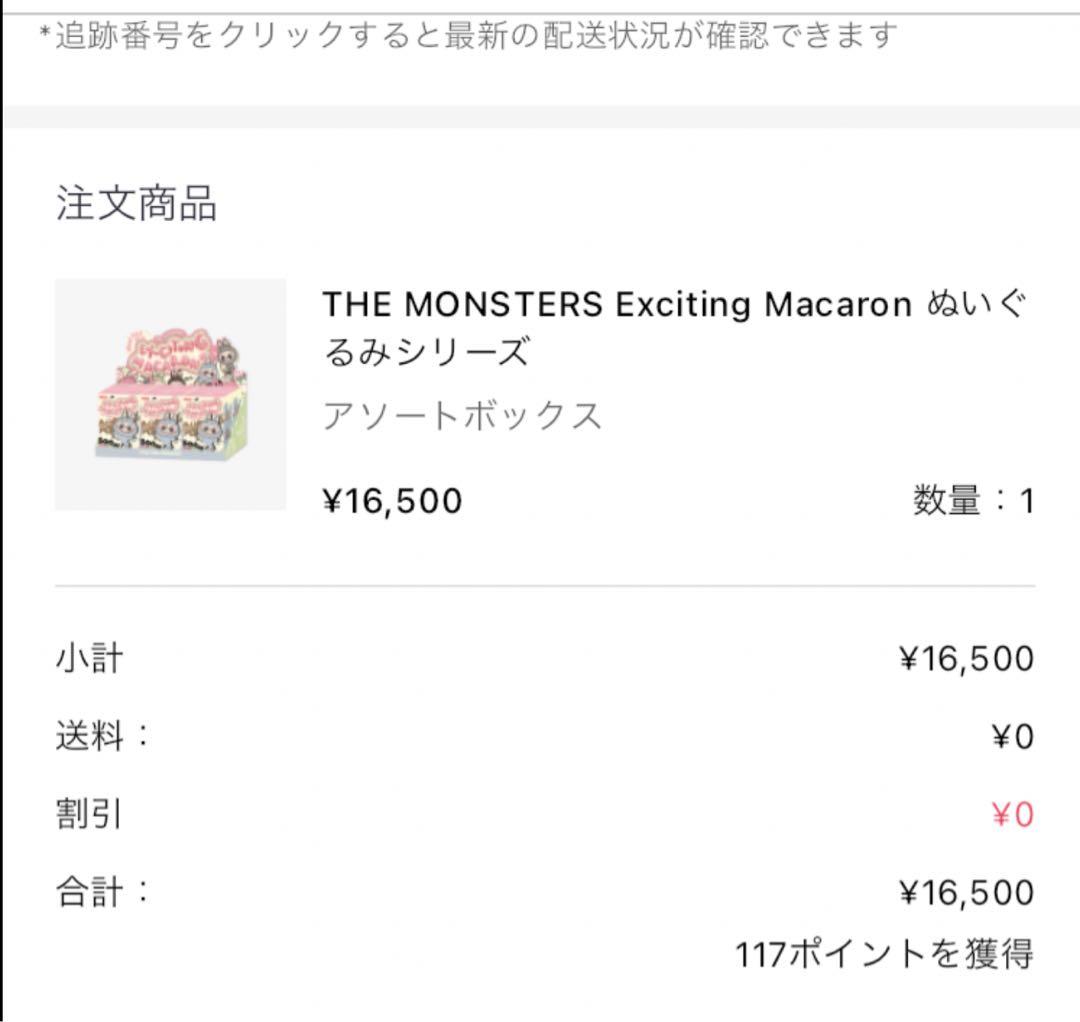The height and width of the screenshot is (1022, 1080).
Task: Click the shipping fee ¥0 value
Action: coord(1012,737)
